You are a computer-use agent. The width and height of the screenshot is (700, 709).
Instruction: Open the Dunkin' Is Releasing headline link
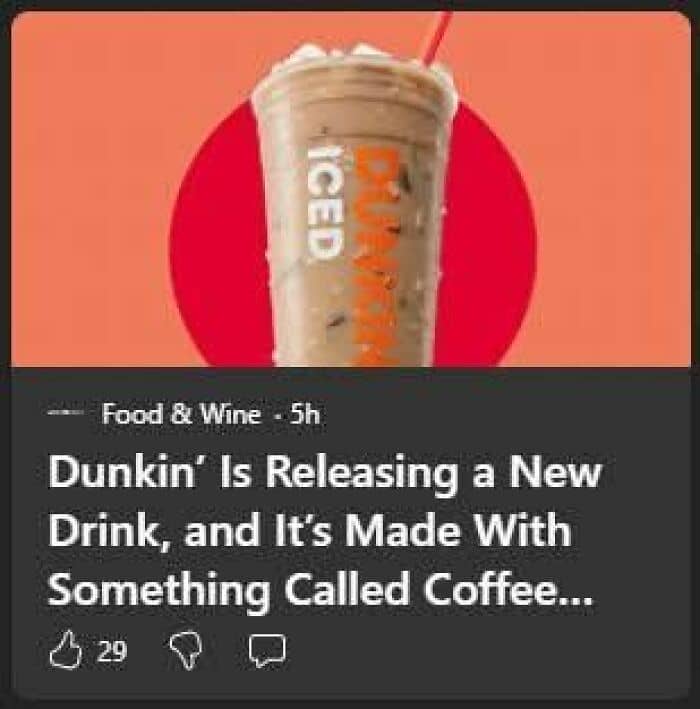[x=325, y=532]
